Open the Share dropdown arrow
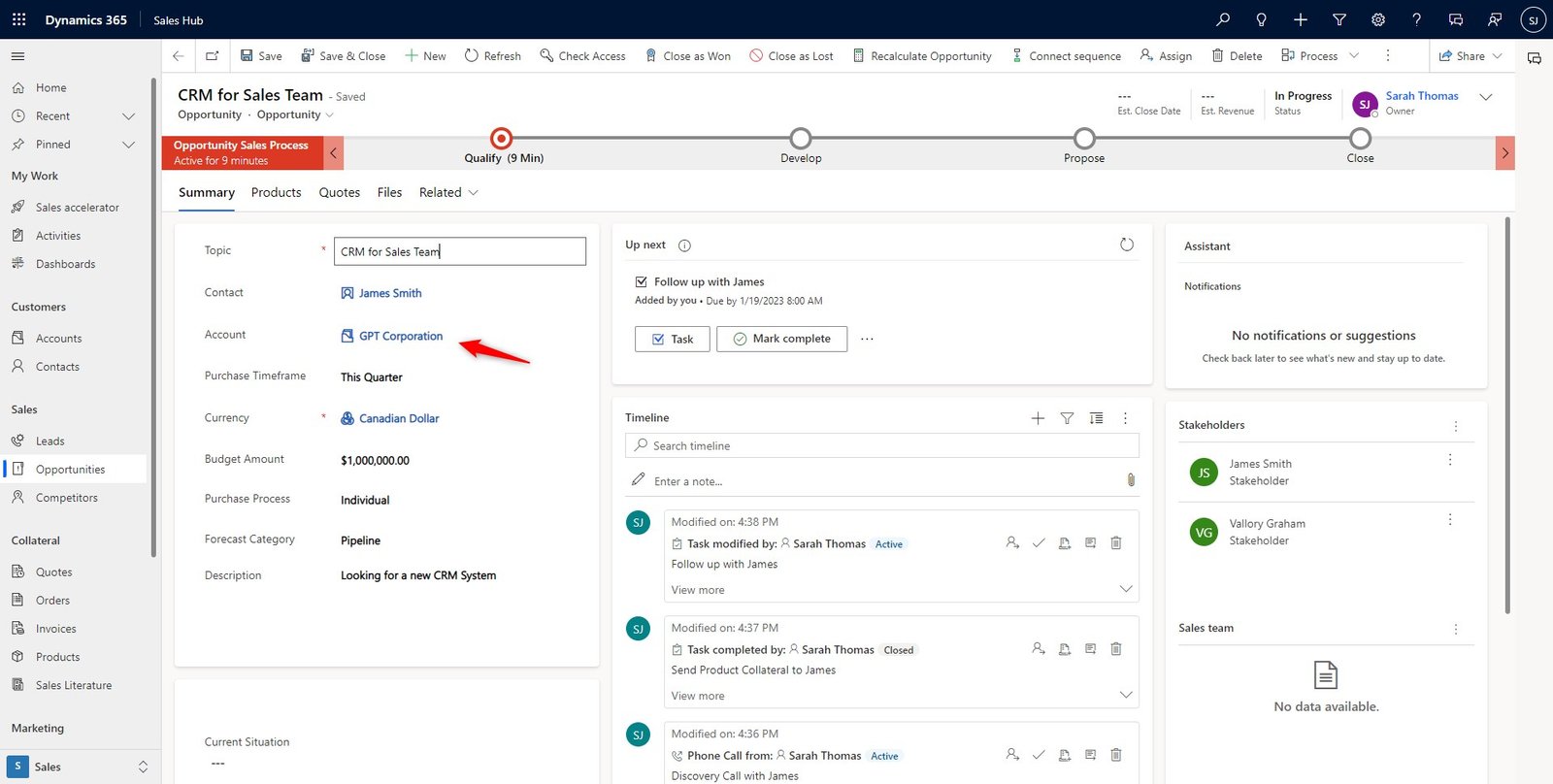The image size is (1553, 784). [1497, 56]
